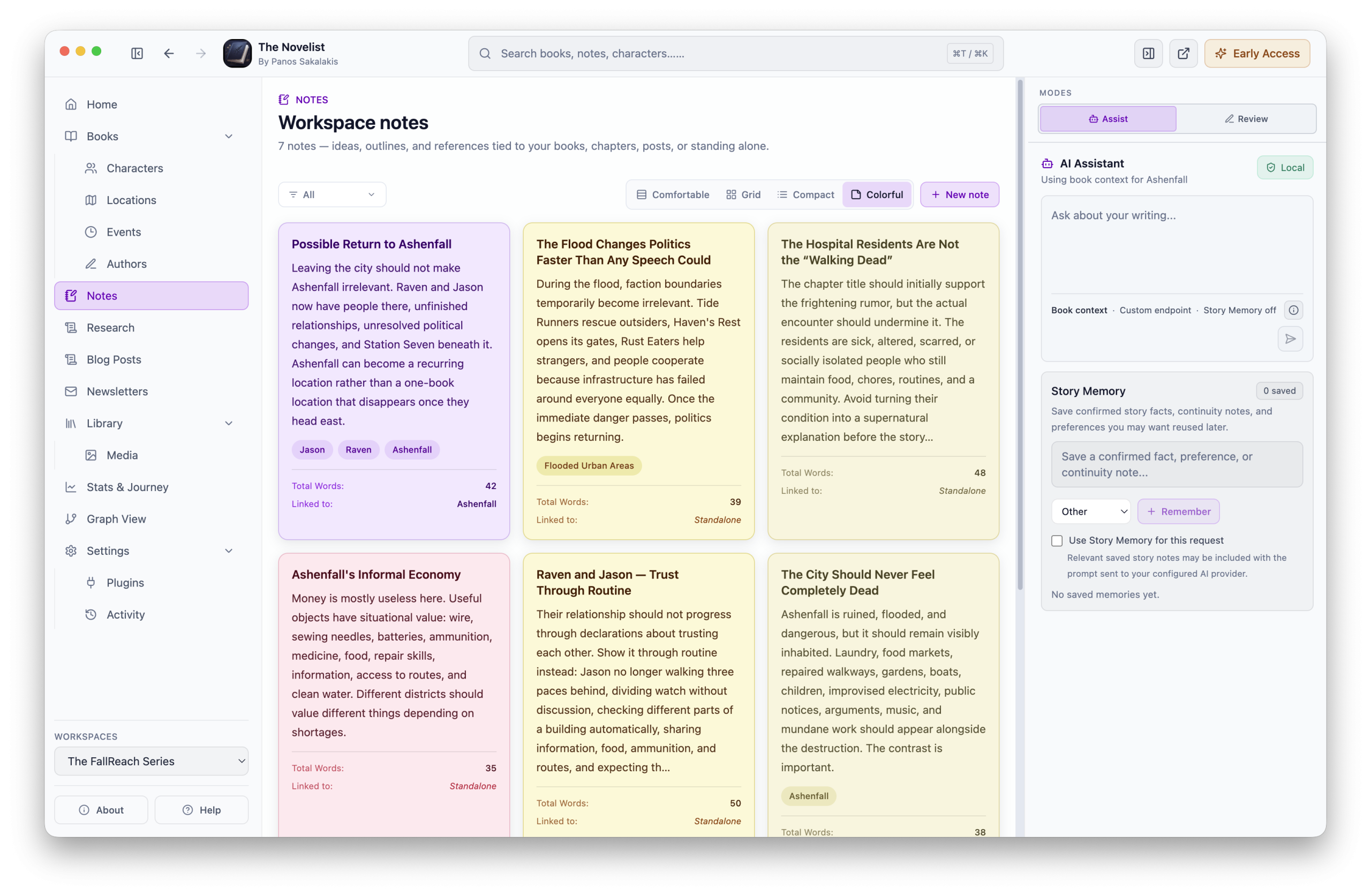
Task: Toggle the right side panel icon
Action: [x=1148, y=53]
